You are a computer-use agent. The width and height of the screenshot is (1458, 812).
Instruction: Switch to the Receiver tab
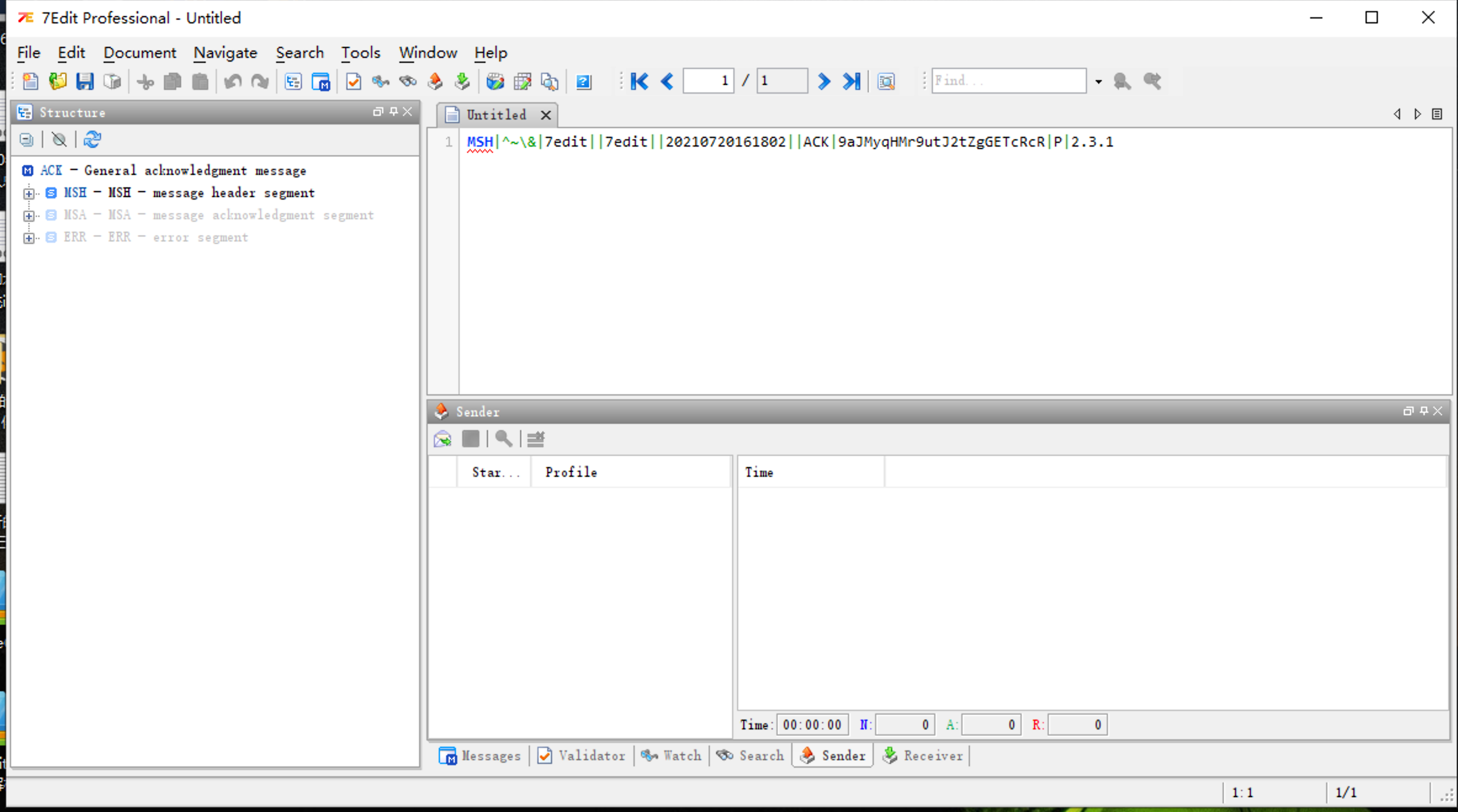924,755
